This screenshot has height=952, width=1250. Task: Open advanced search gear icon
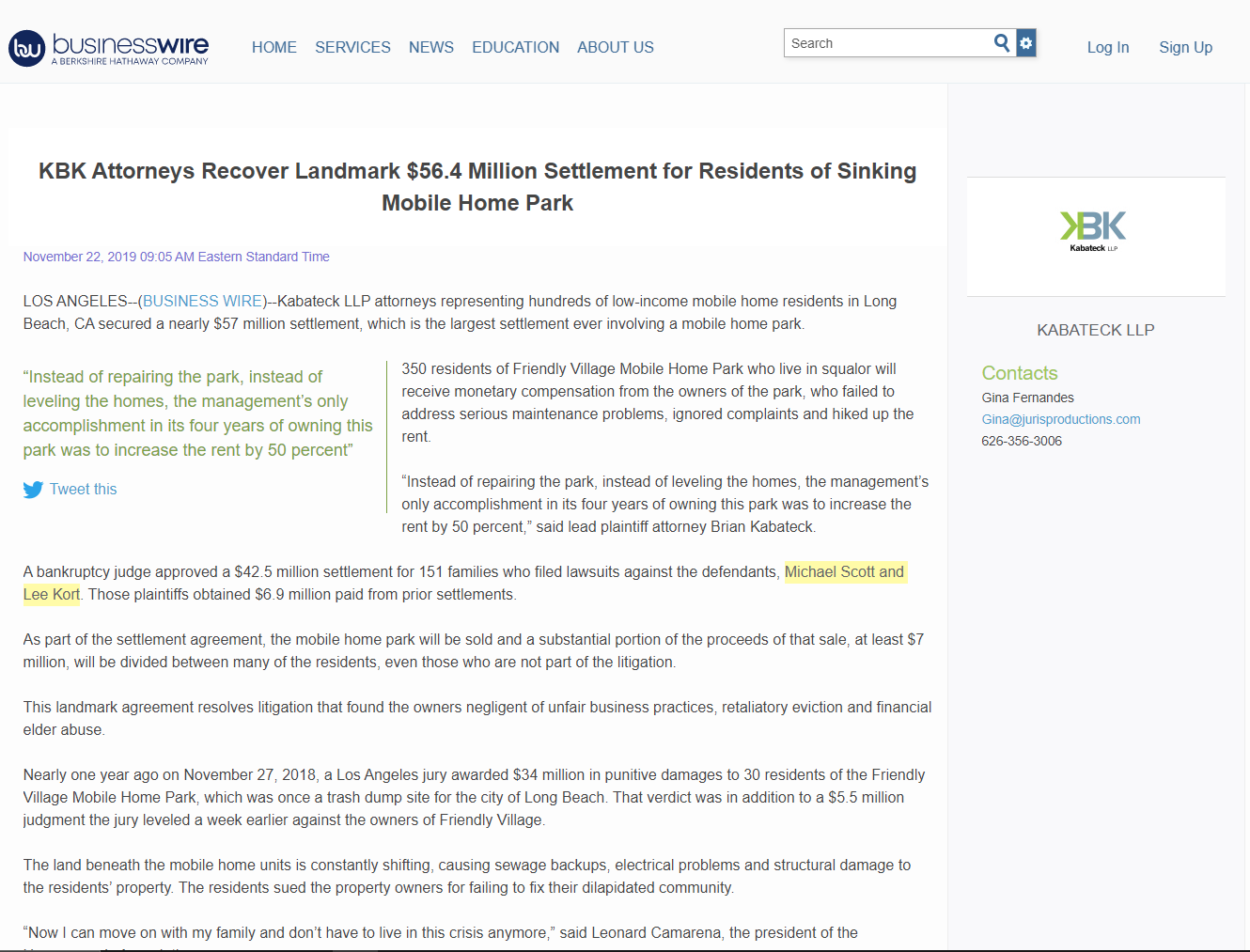(x=1026, y=43)
